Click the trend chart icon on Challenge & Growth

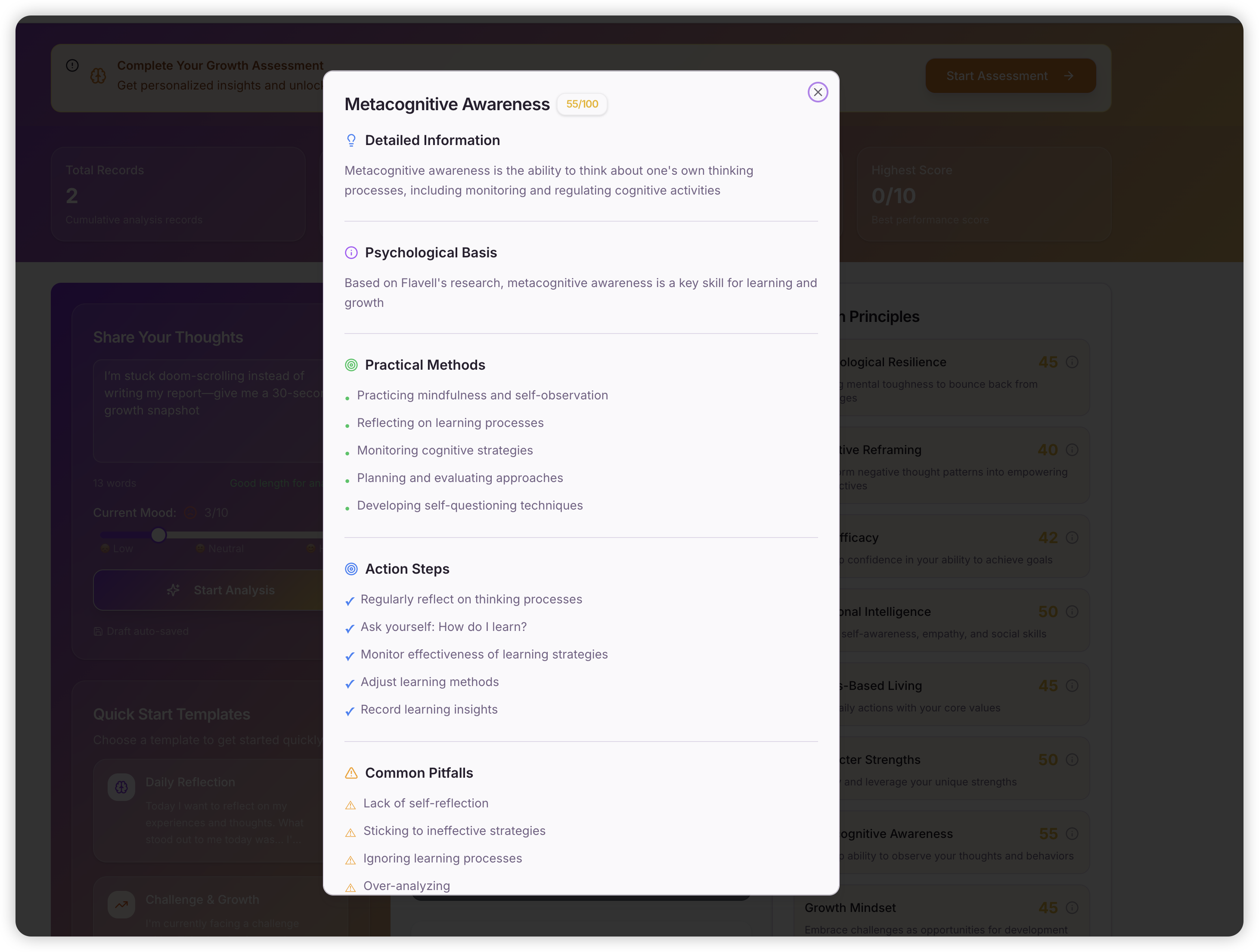click(121, 904)
